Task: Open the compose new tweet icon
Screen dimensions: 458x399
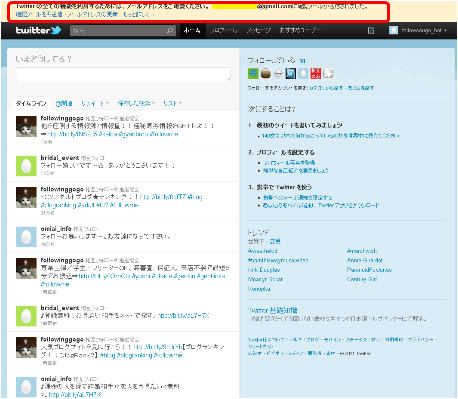Action: 371,31
